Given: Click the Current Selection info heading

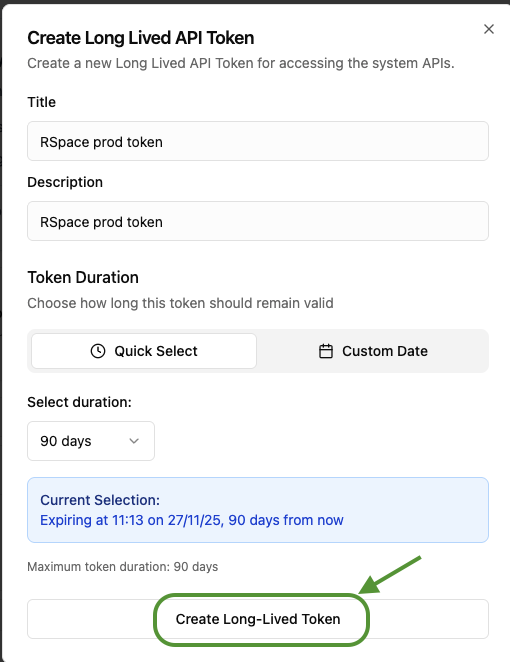Looking at the screenshot, I should [x=100, y=500].
